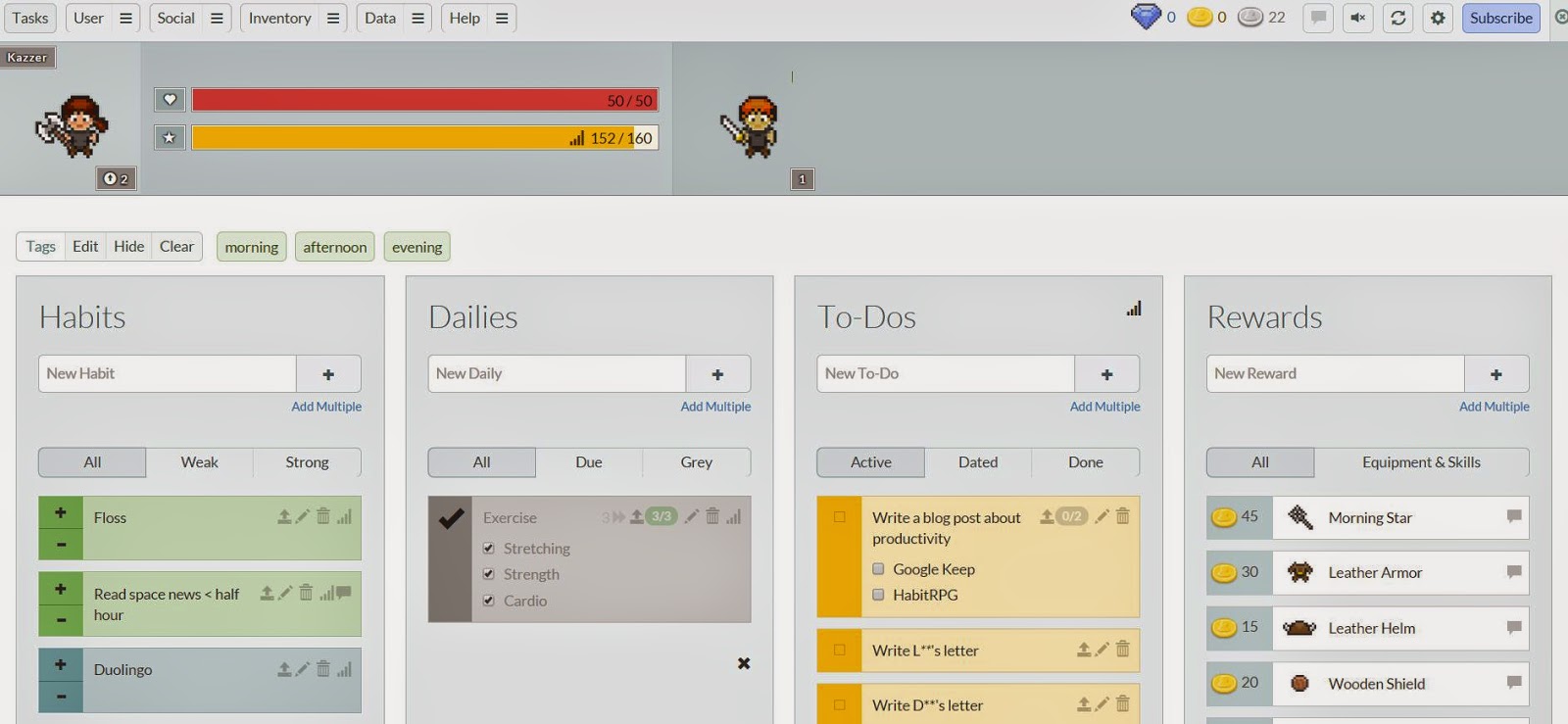This screenshot has height=724, width=1568.
Task: Click the yellow experience bar
Action: click(x=425, y=137)
